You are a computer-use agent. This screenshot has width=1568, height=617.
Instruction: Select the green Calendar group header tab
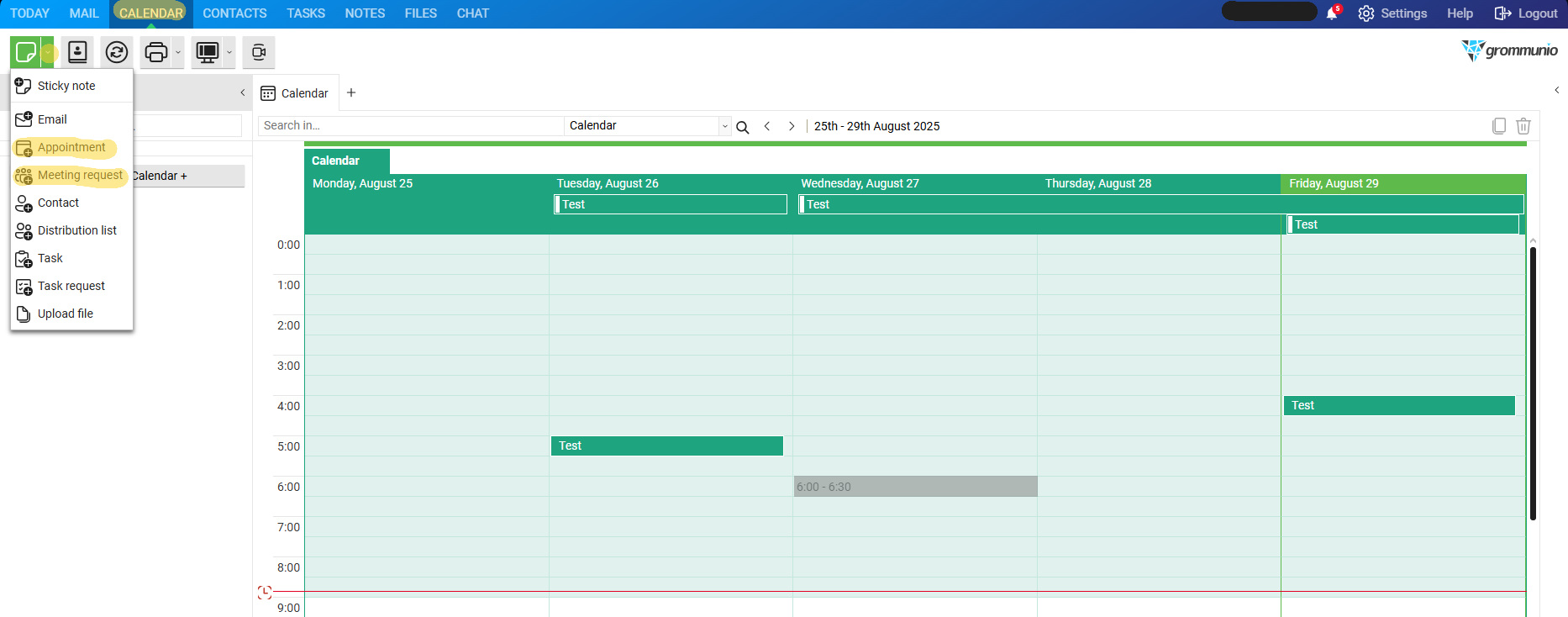tap(346, 161)
